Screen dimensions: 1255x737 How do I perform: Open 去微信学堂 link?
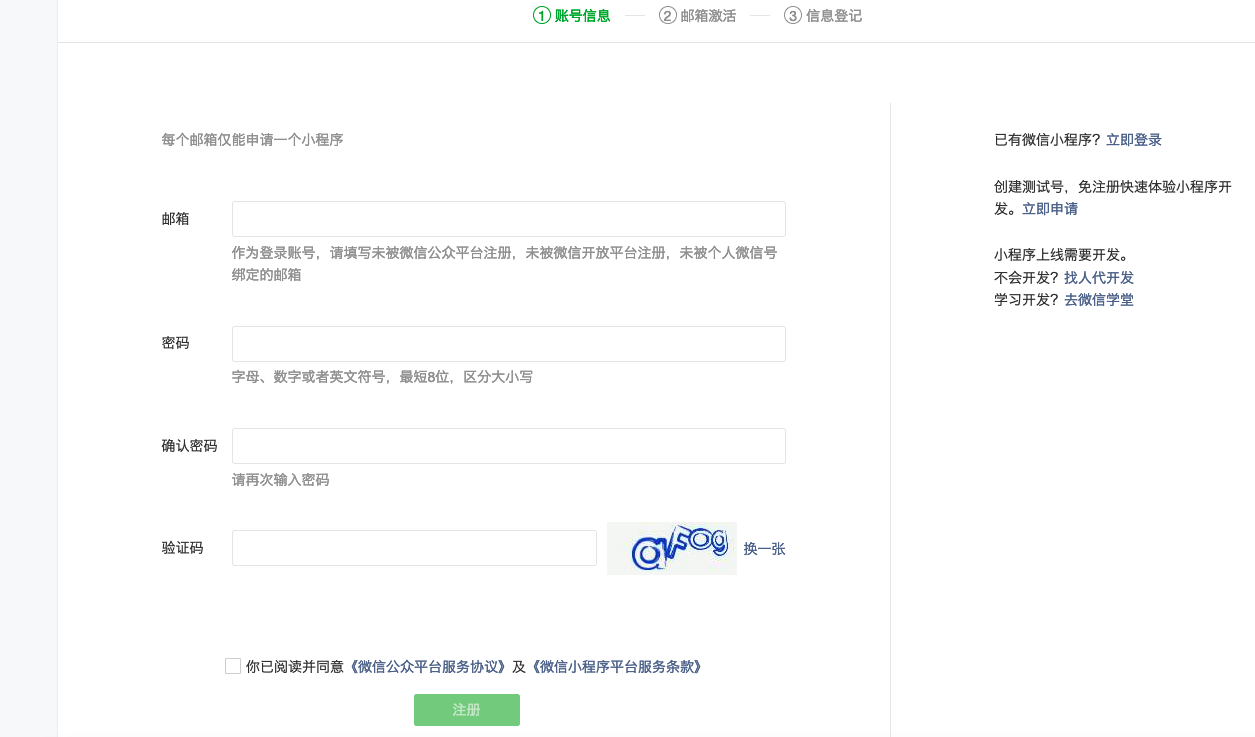click(x=1099, y=299)
